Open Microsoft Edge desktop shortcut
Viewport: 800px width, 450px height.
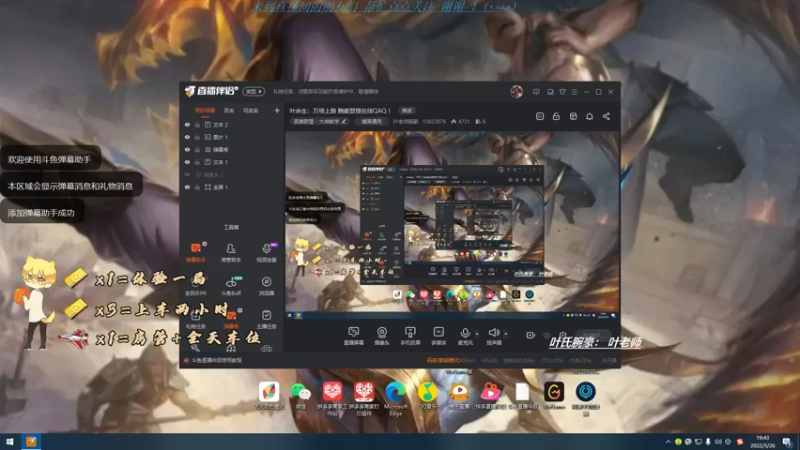395,398
